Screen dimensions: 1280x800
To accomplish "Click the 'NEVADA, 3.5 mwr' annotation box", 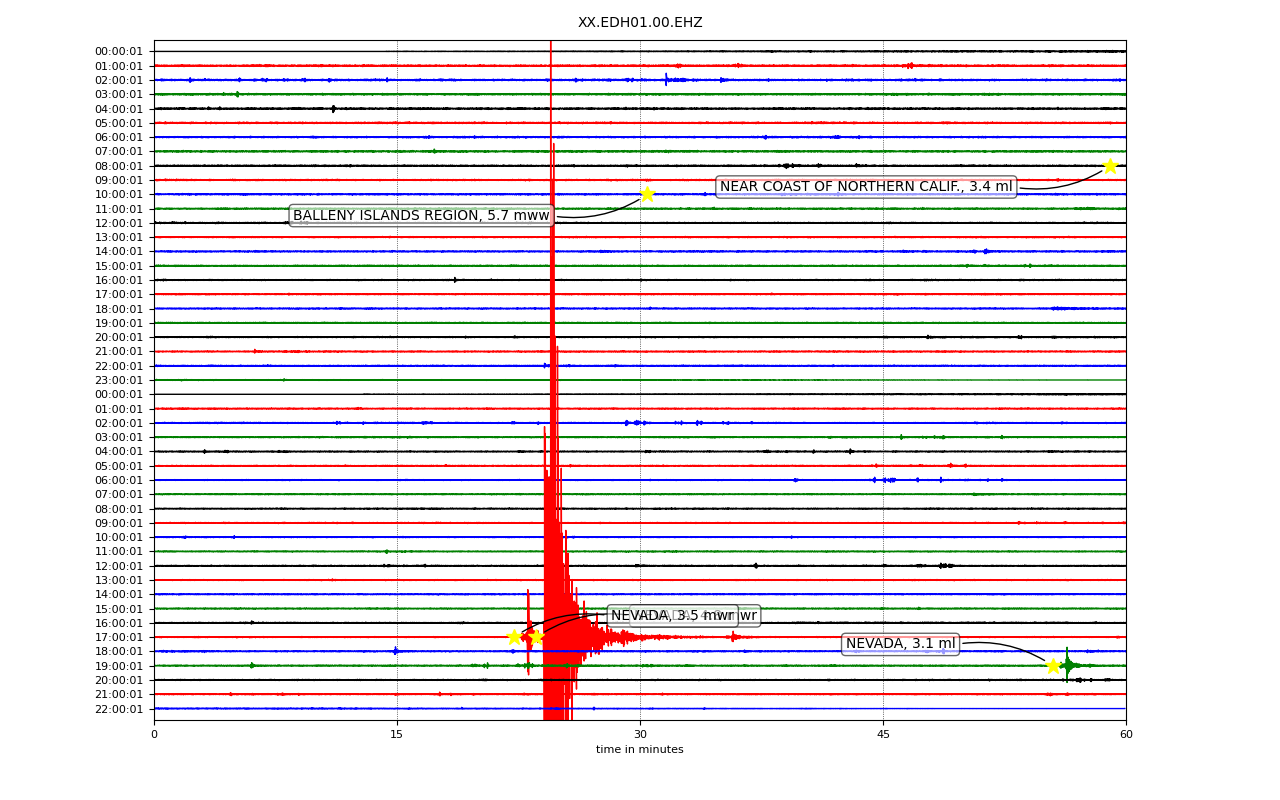I will (673, 616).
